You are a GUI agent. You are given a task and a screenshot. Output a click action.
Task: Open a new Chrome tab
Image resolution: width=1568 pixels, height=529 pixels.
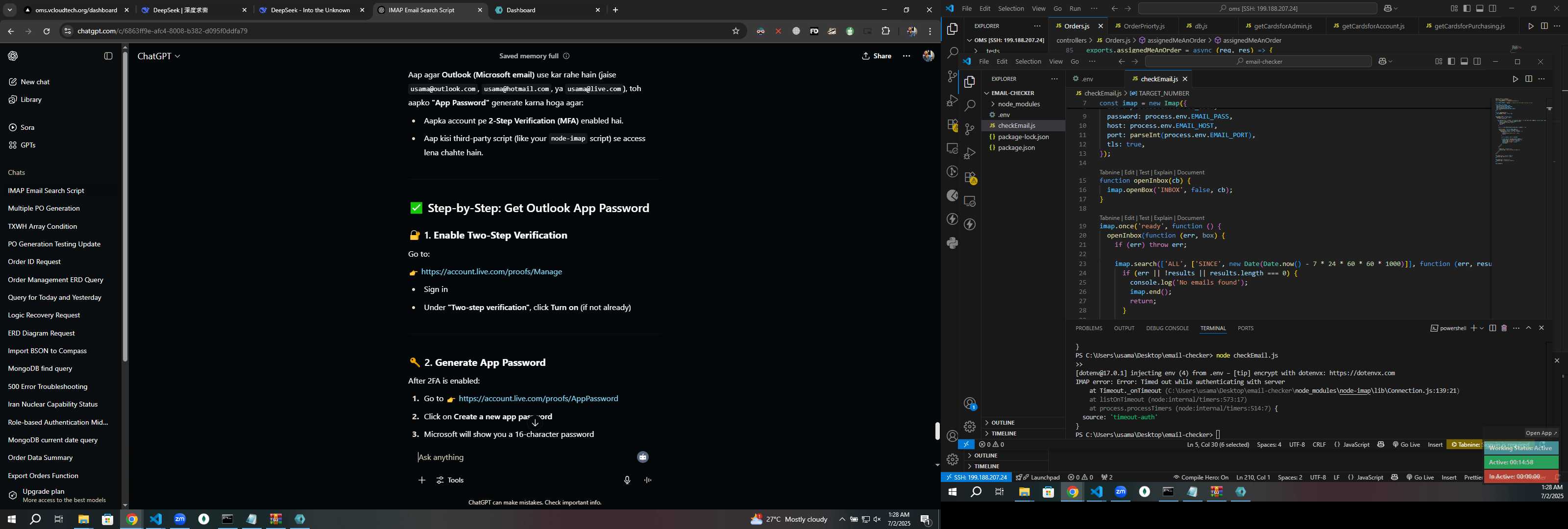(x=615, y=10)
